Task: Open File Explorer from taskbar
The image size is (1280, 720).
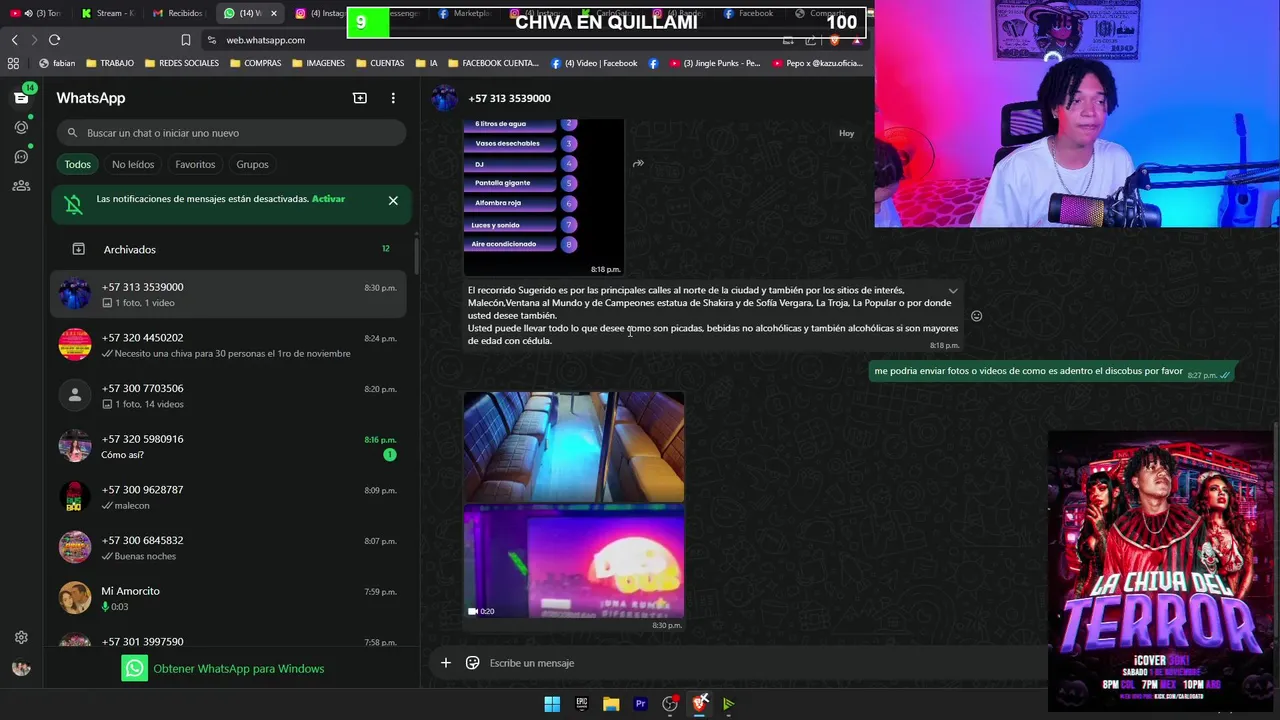Action: point(611,704)
